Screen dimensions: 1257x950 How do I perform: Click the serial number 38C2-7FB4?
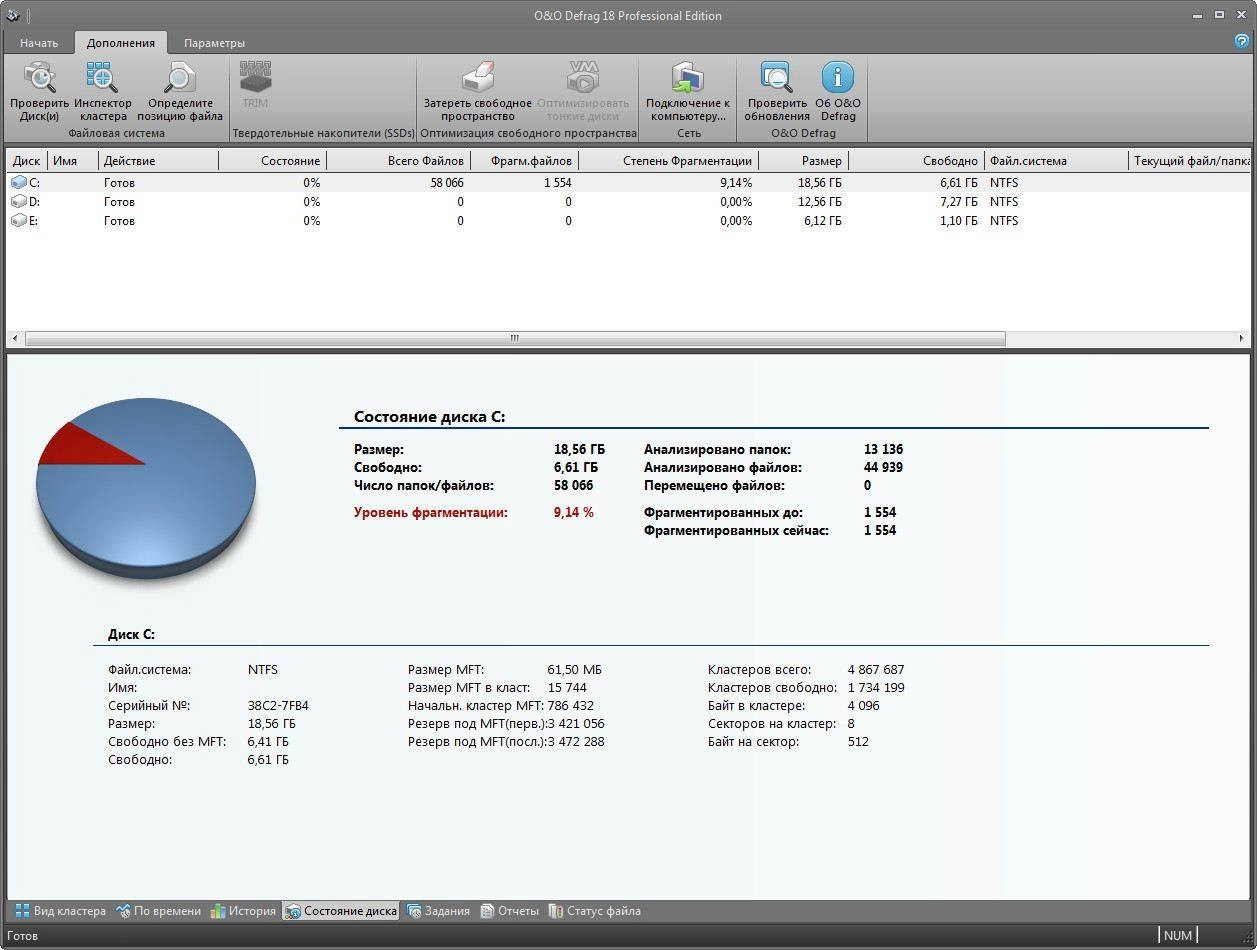[x=278, y=705]
